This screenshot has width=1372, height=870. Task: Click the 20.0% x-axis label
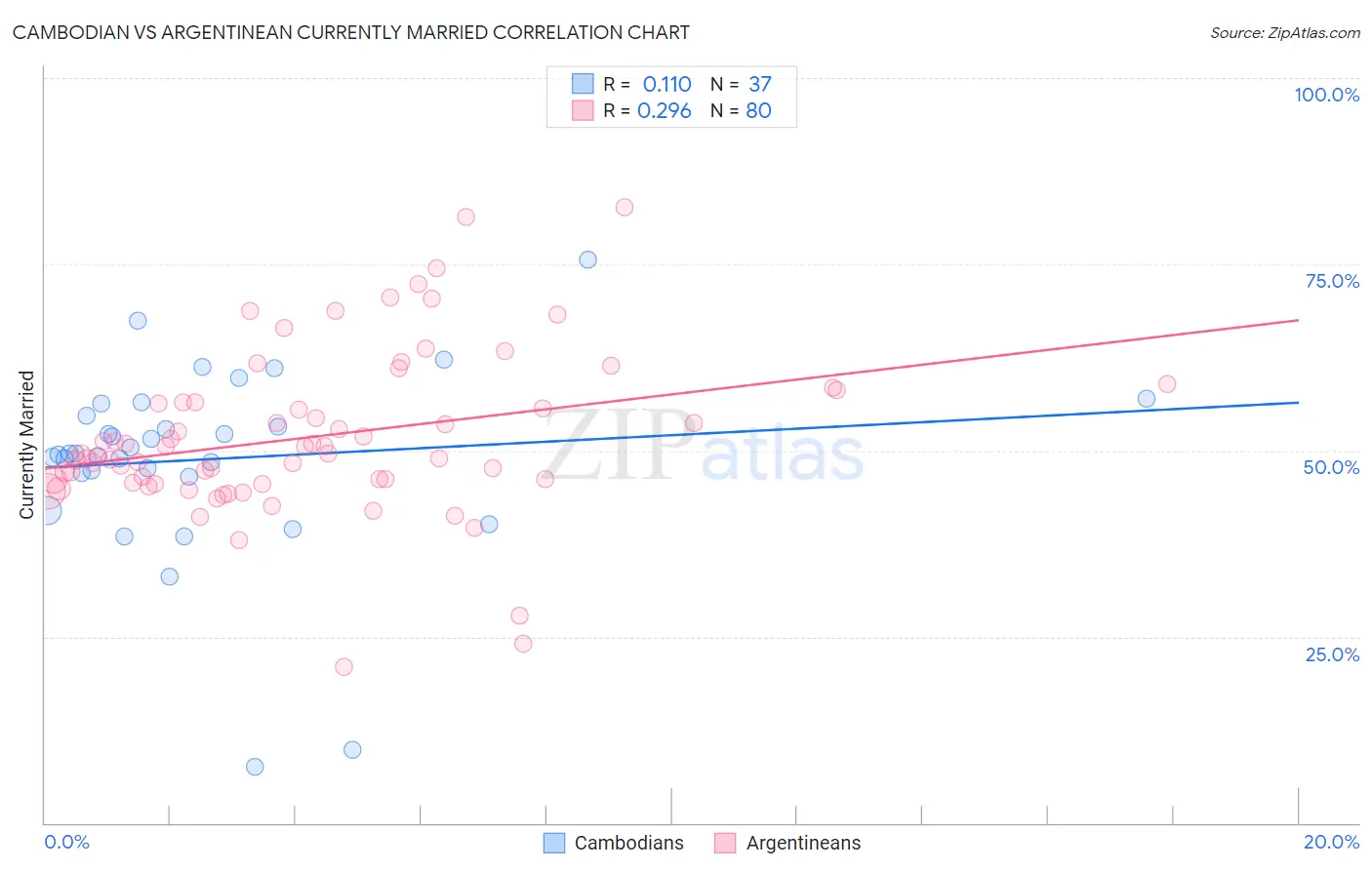[1331, 842]
